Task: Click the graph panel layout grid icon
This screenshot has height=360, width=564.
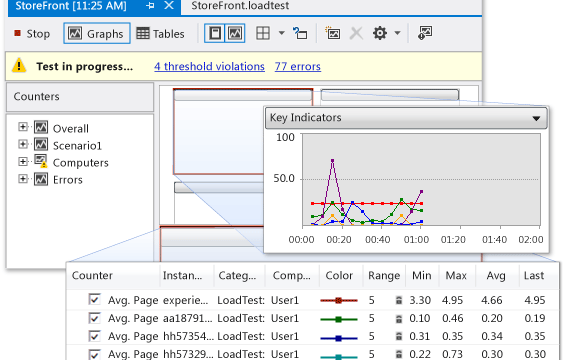Action: coord(263,34)
